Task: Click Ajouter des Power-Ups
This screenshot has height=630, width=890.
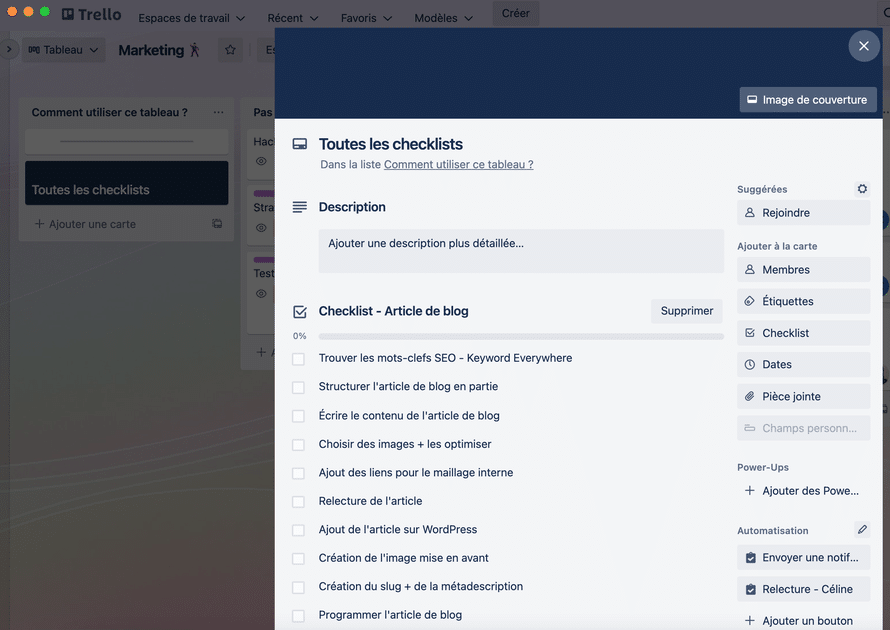Action: (x=803, y=491)
